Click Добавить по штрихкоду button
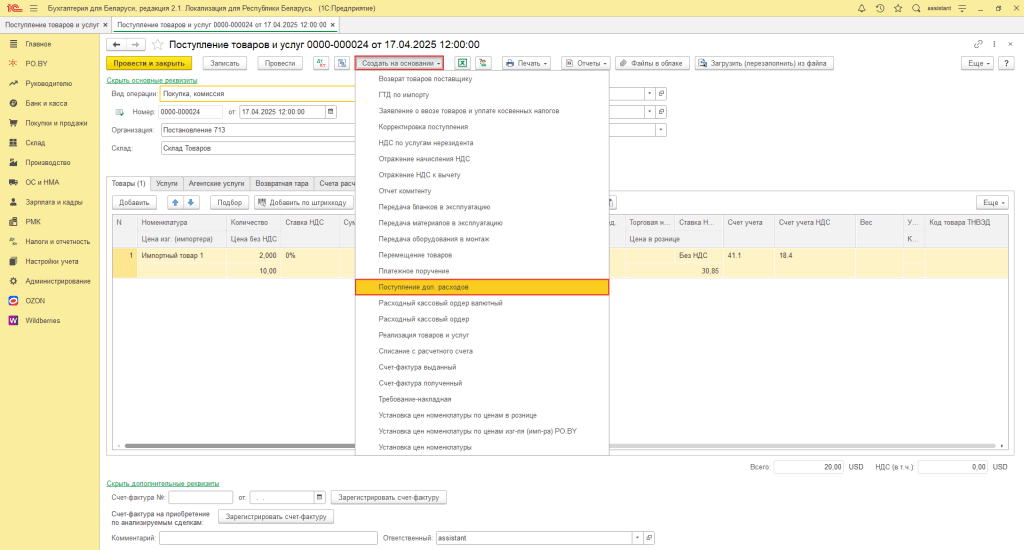The height and width of the screenshot is (550, 1024). (304, 202)
